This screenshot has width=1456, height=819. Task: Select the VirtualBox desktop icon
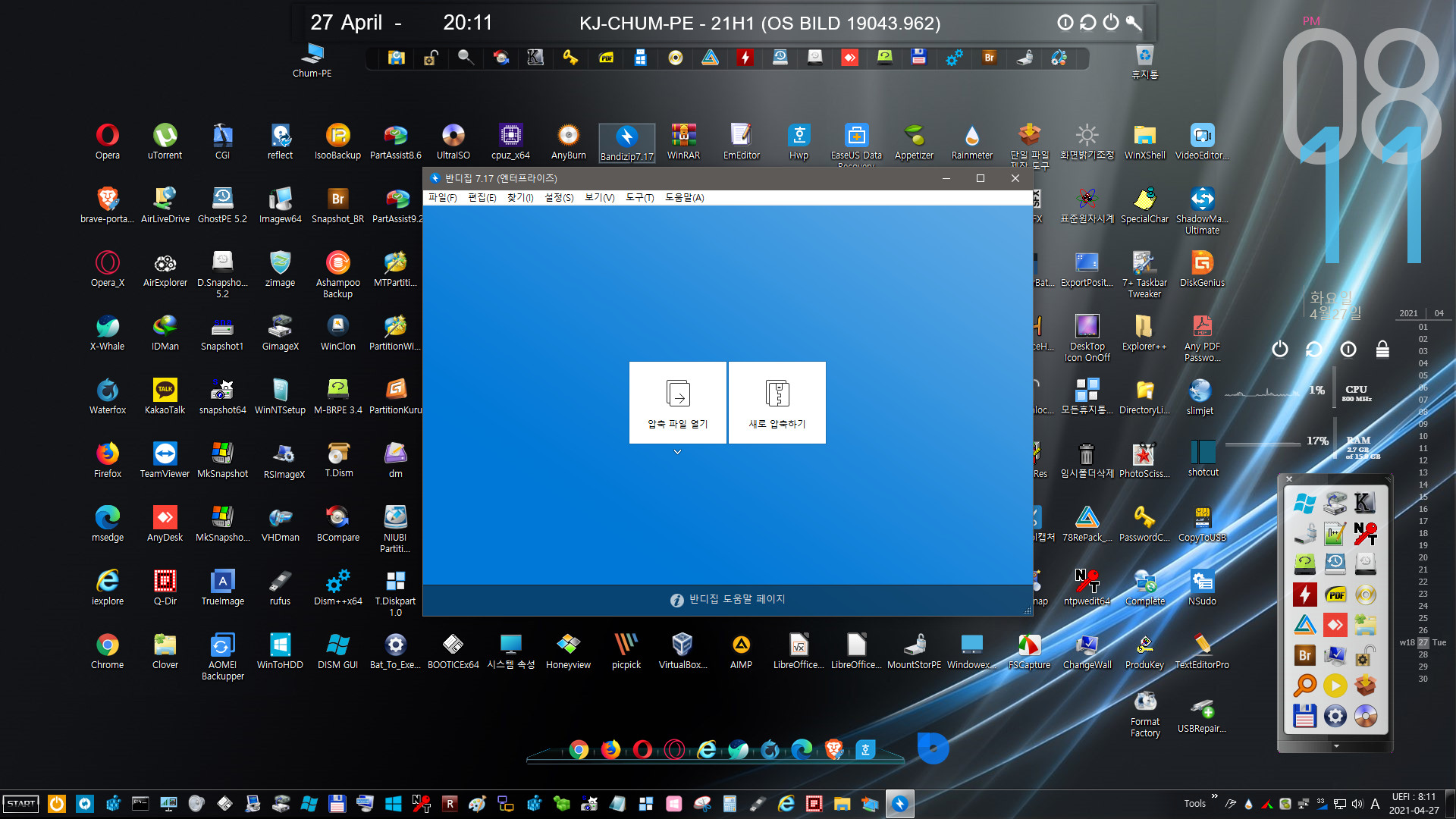(682, 651)
